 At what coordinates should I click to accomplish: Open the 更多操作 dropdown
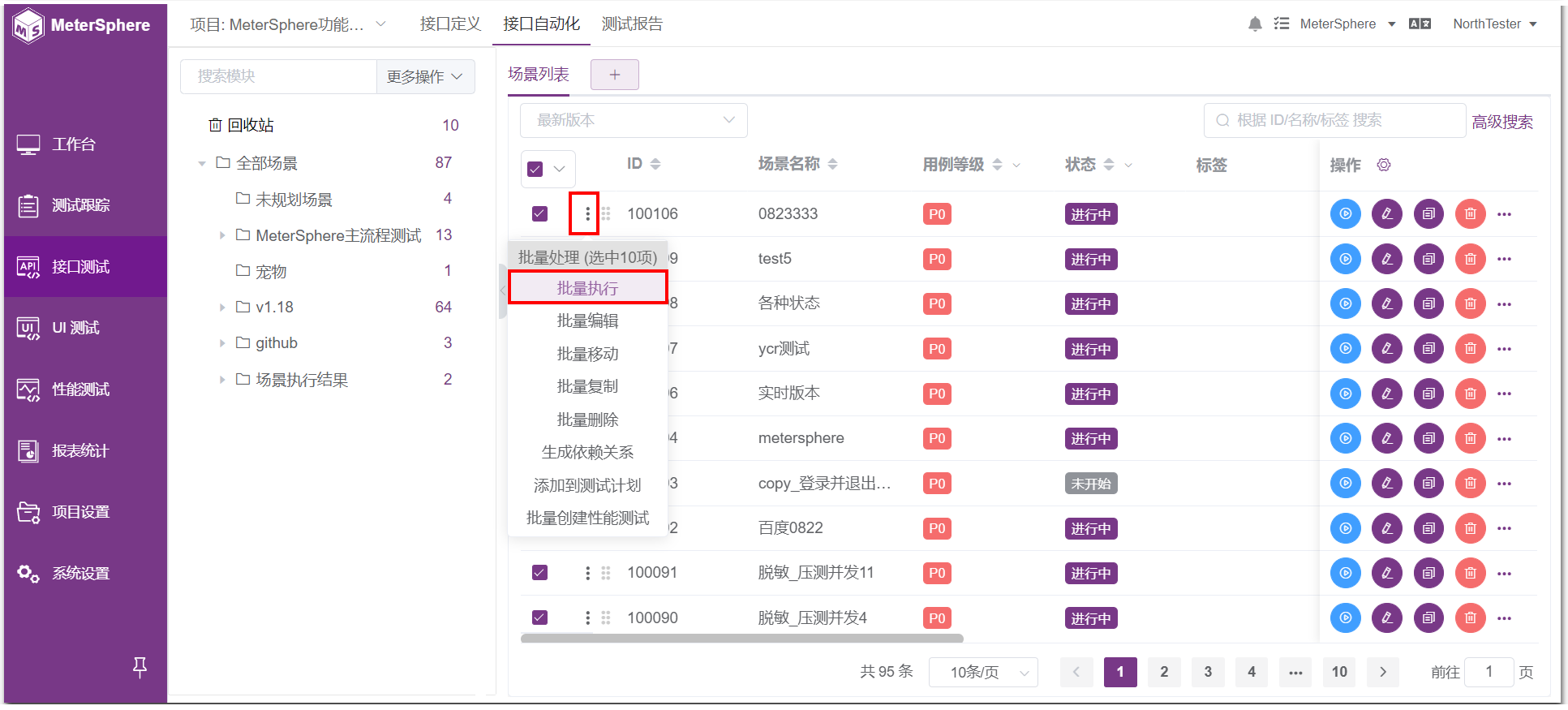tap(425, 76)
